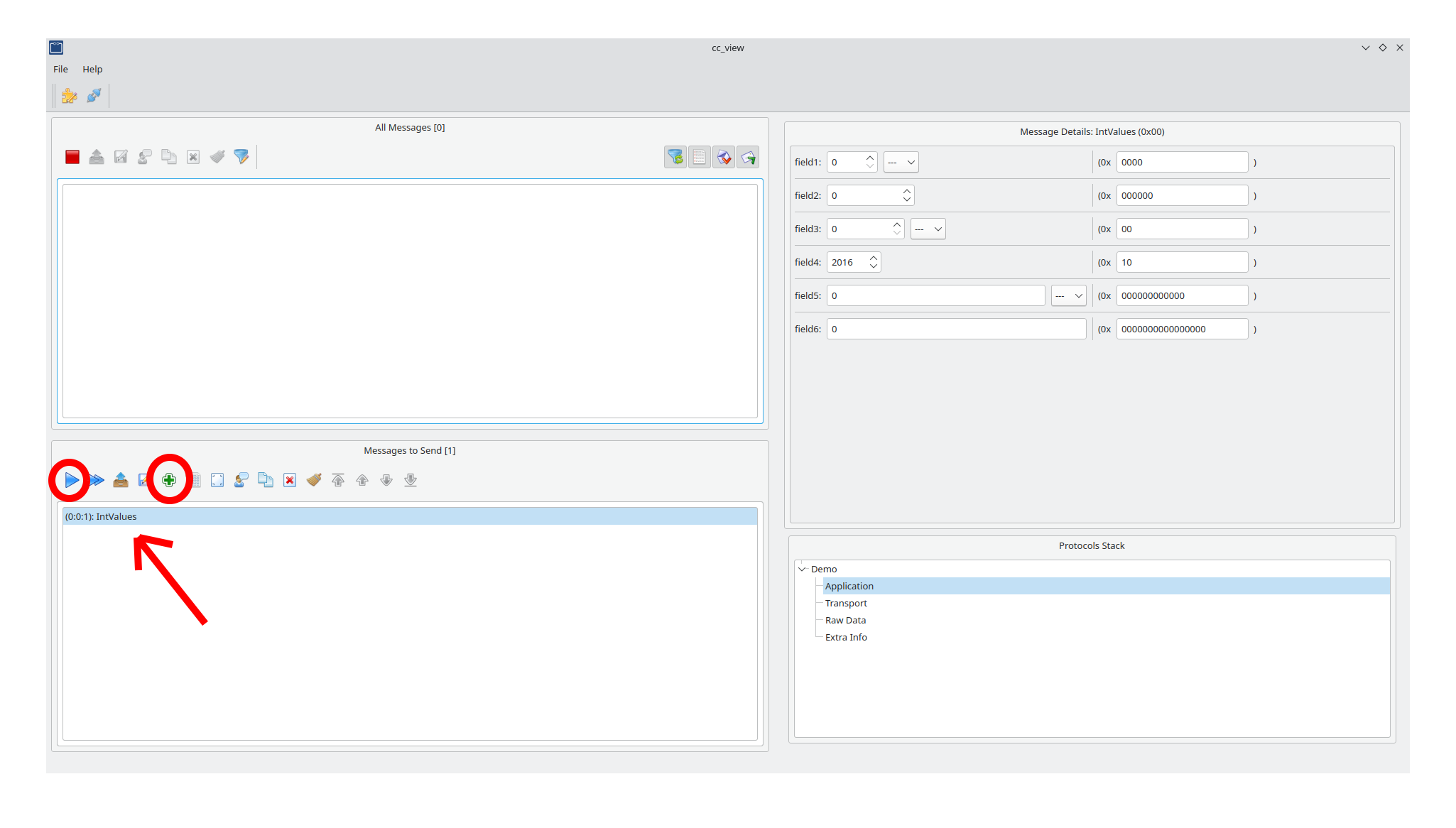Clear send list with the broom icon
1456x828 pixels.
[x=314, y=481]
